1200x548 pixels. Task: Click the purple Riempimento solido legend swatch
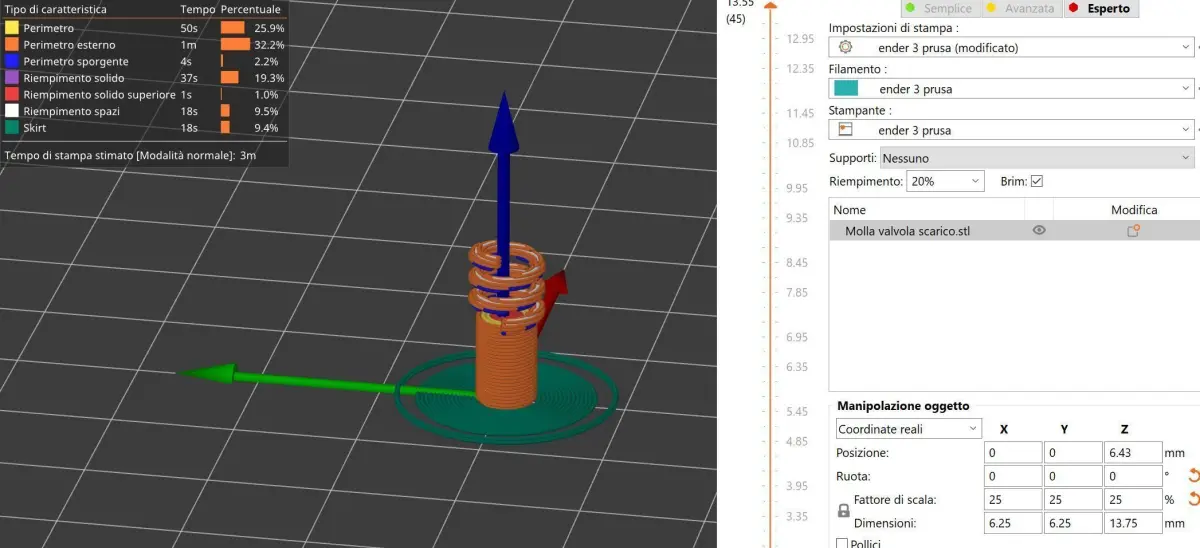11,78
